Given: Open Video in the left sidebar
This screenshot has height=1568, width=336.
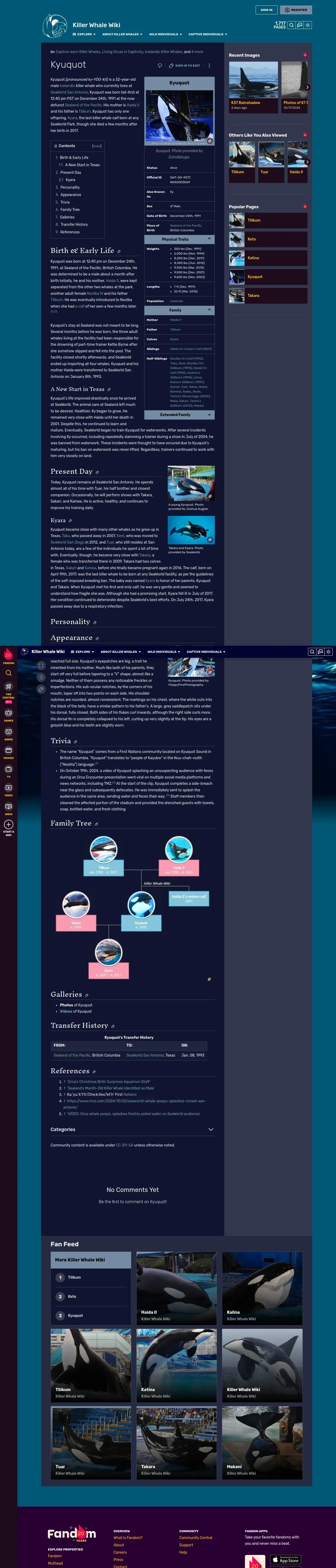Looking at the screenshot, I should click(x=9, y=789).
